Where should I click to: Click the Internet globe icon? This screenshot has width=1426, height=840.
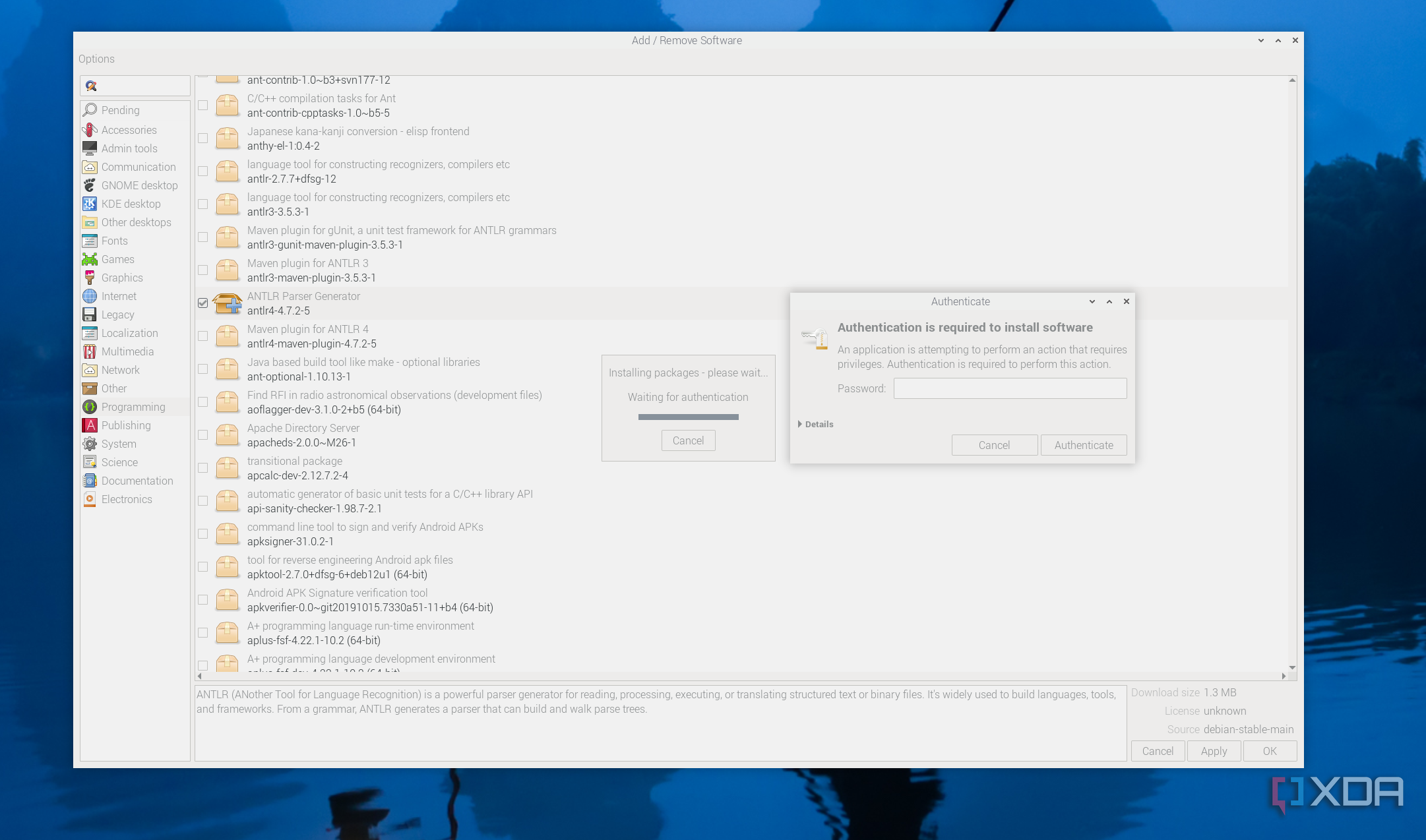(x=90, y=296)
